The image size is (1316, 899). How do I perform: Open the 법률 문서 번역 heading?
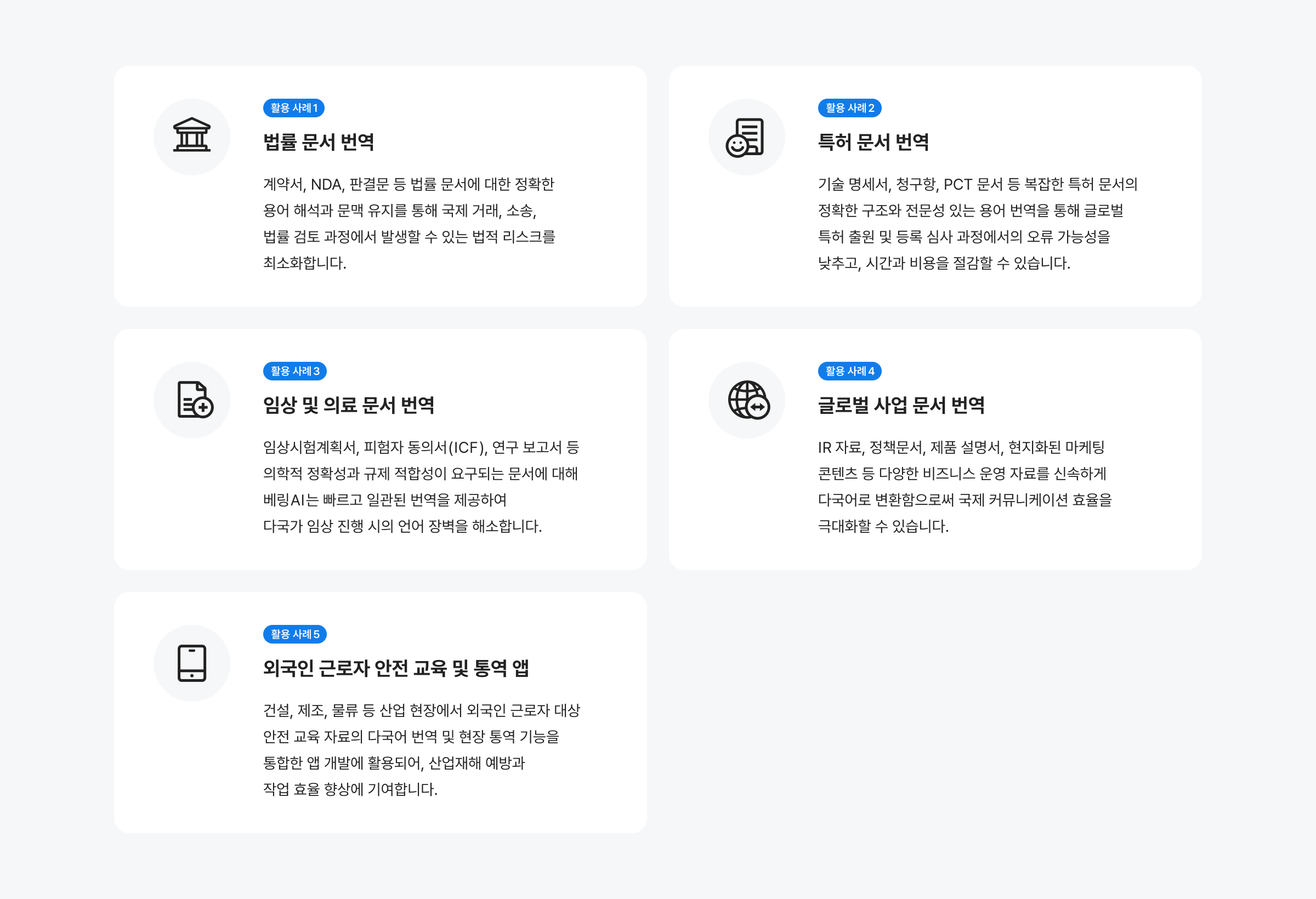[318, 142]
